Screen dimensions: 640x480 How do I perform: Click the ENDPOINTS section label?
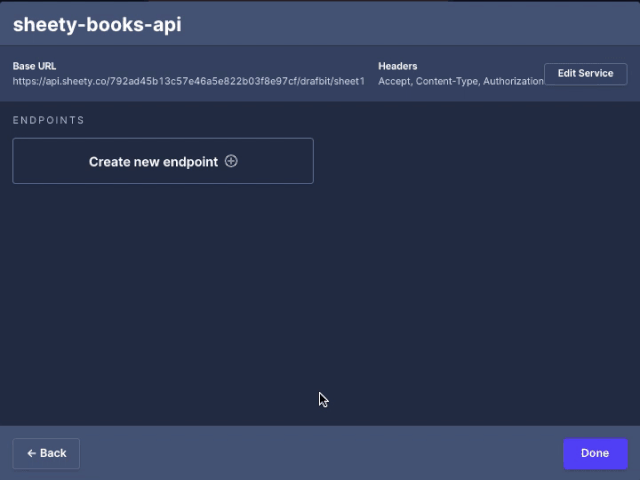click(49, 120)
